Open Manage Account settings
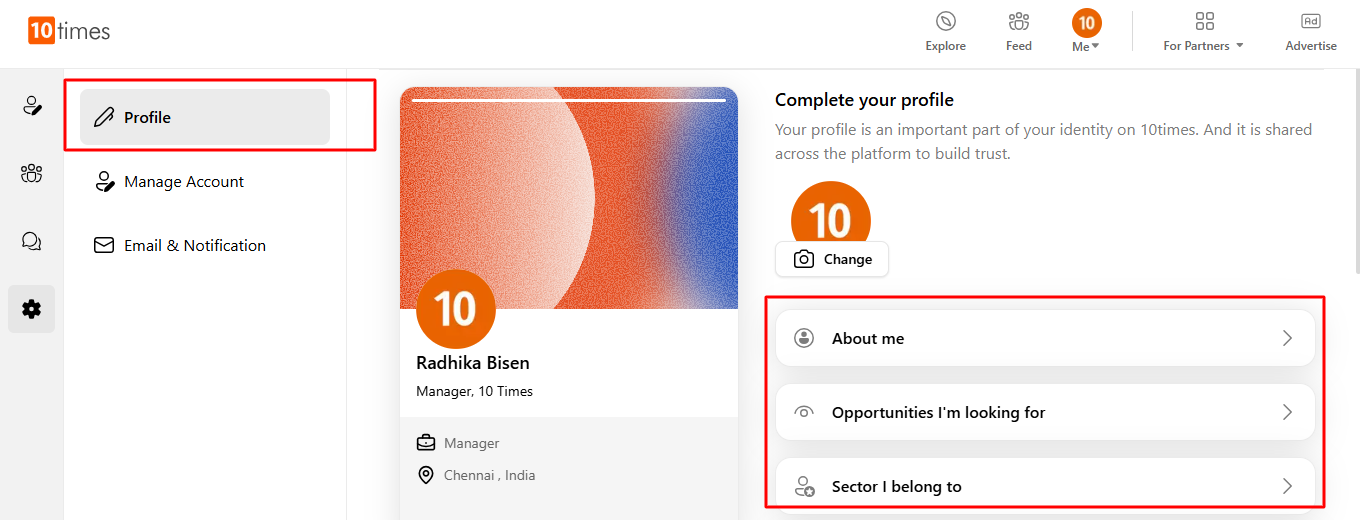The height and width of the screenshot is (520, 1360). coord(184,182)
